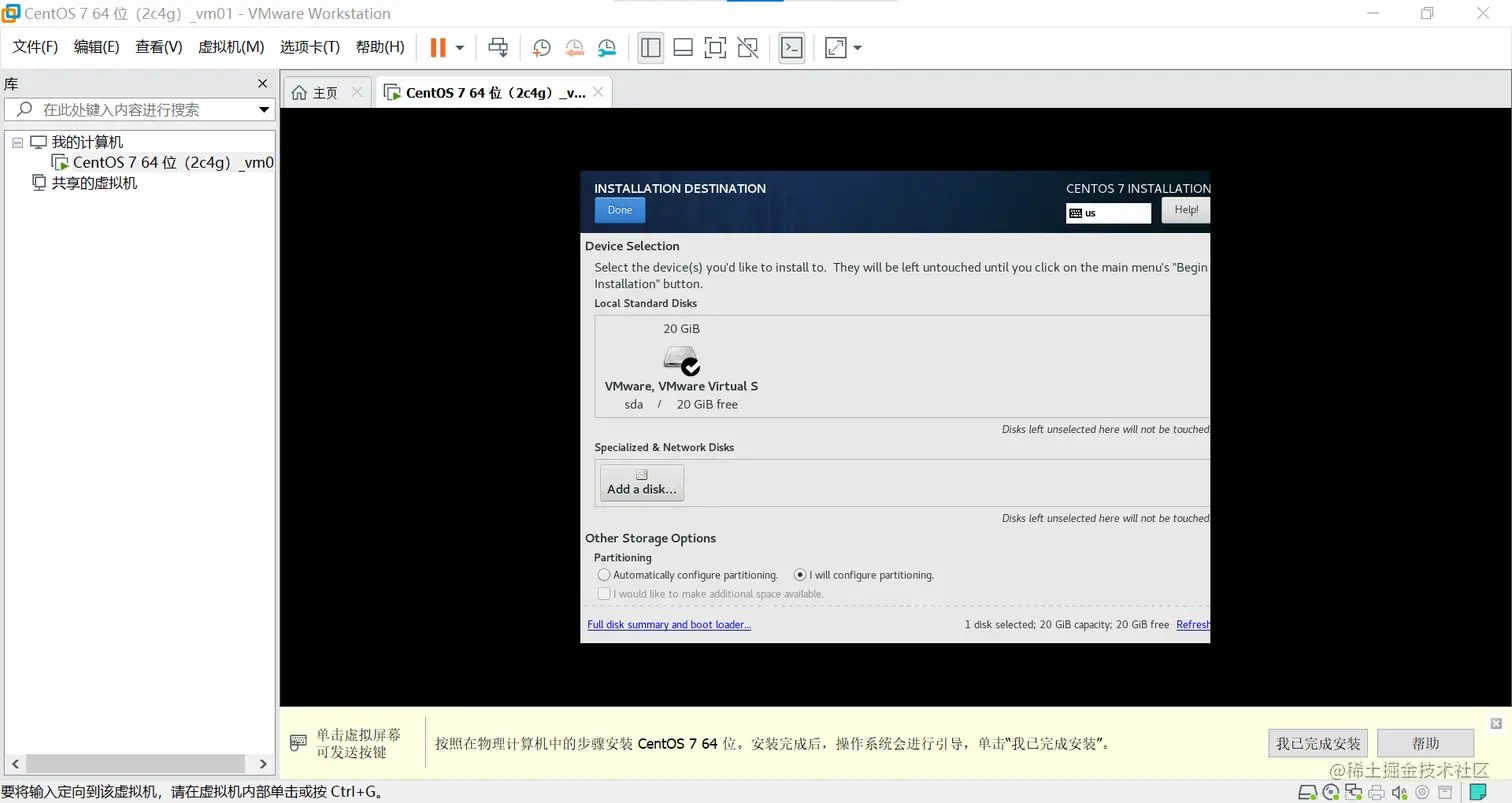Open the 虚拟机(M) menu
This screenshot has height=803, width=1512.
click(x=231, y=47)
